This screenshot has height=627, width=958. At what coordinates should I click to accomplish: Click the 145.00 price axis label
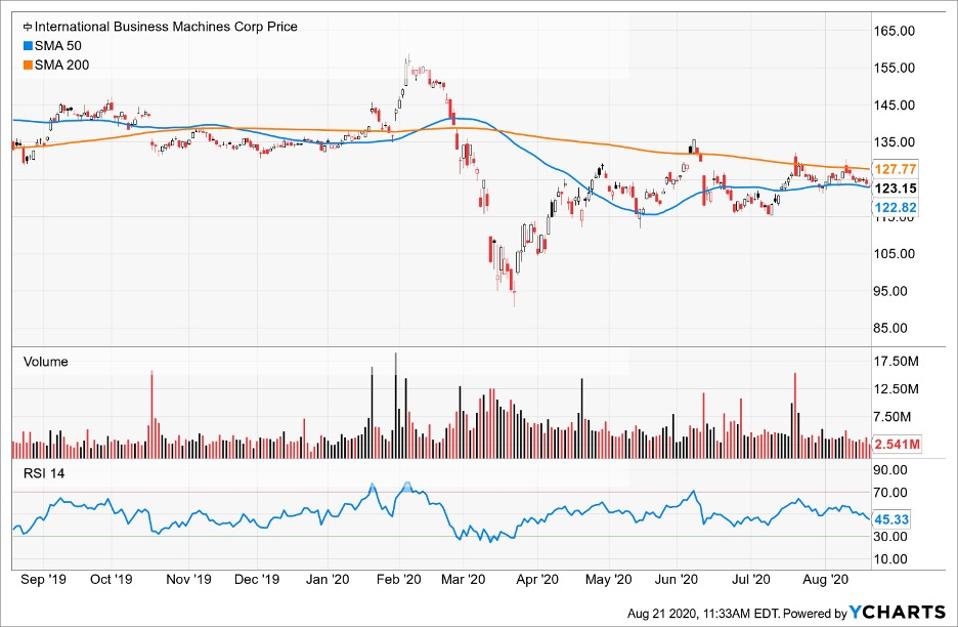pyautogui.click(x=895, y=105)
